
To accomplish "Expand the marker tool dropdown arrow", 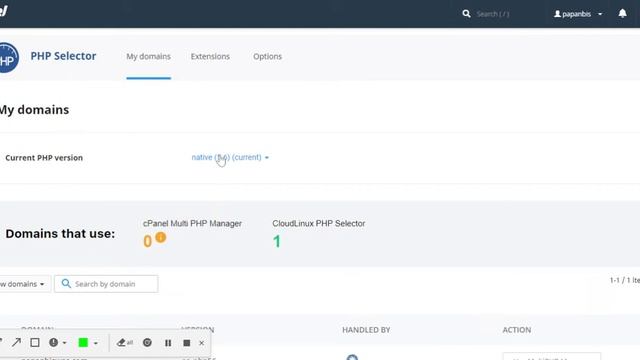I will click(64, 343).
